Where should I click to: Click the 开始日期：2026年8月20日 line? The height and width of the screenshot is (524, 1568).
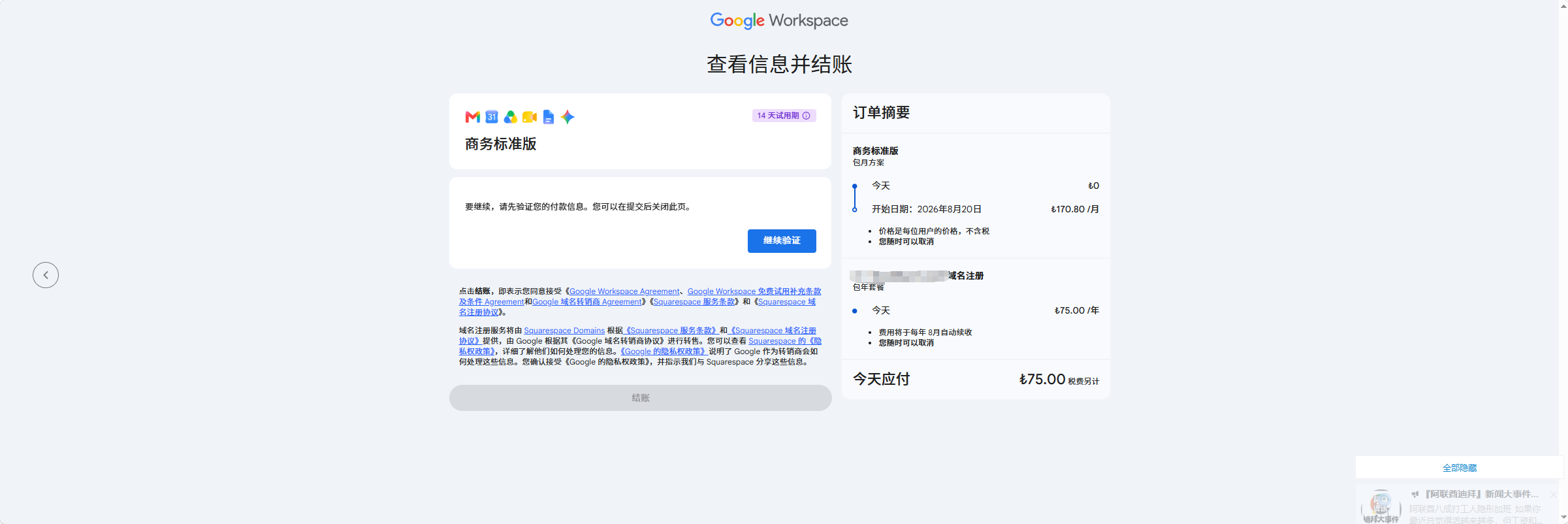point(927,209)
